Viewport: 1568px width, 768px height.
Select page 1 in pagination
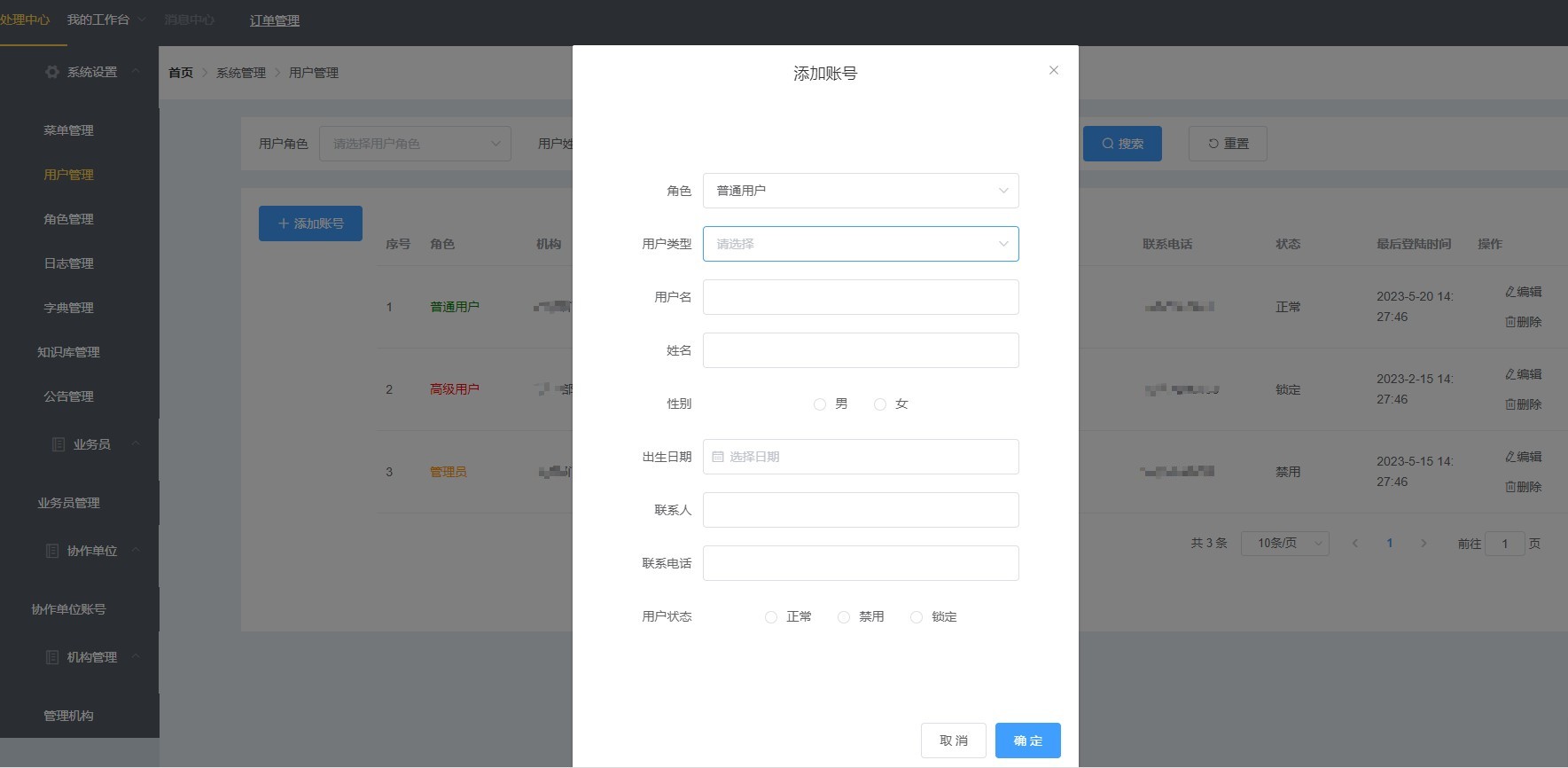click(1390, 543)
